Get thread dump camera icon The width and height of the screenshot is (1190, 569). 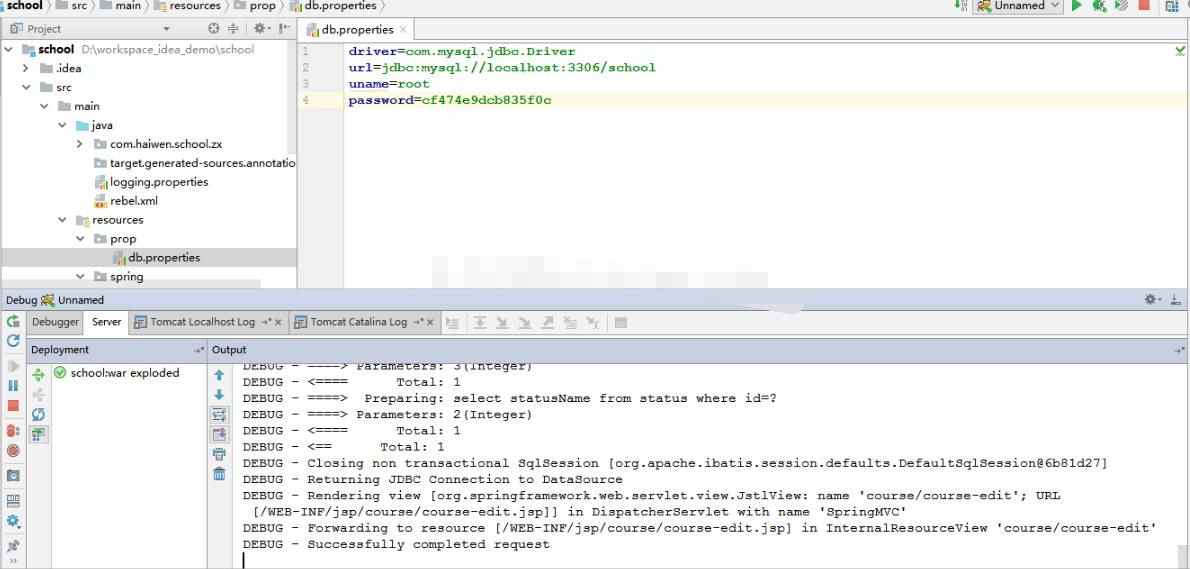tap(13, 476)
